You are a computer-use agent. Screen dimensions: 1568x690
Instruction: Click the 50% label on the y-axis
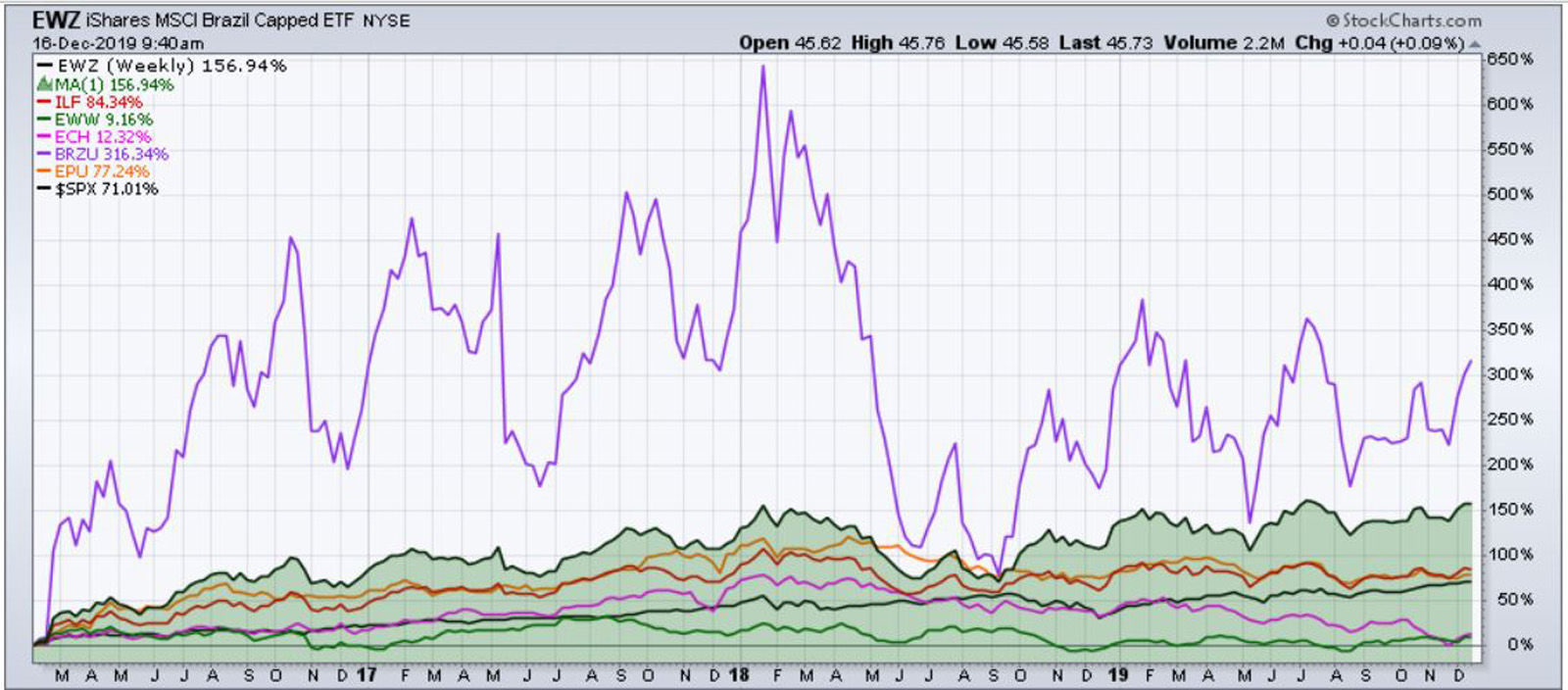tap(1513, 600)
